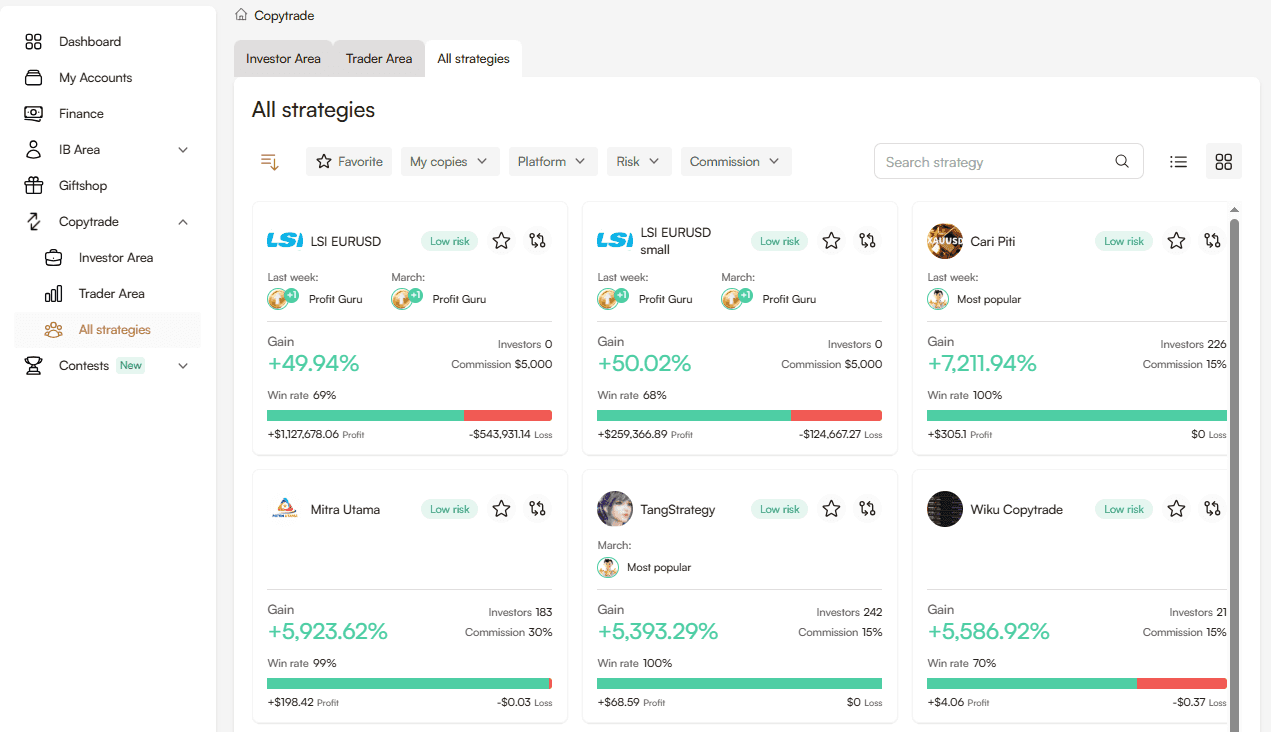Image resolution: width=1271 pixels, height=732 pixels.
Task: Click into the Search strategy field
Action: coord(995,162)
